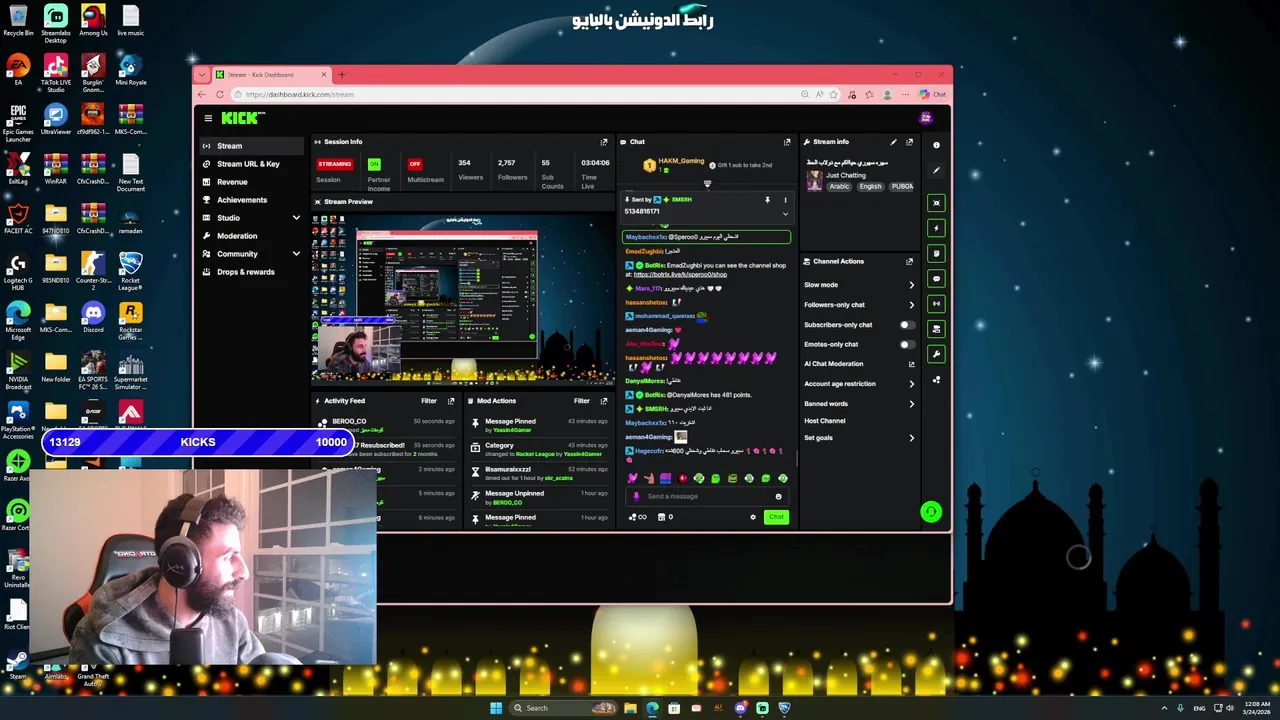Screen dimensions: 1280x720
Task: Open Discord desktop shortcut
Action: coord(93,319)
